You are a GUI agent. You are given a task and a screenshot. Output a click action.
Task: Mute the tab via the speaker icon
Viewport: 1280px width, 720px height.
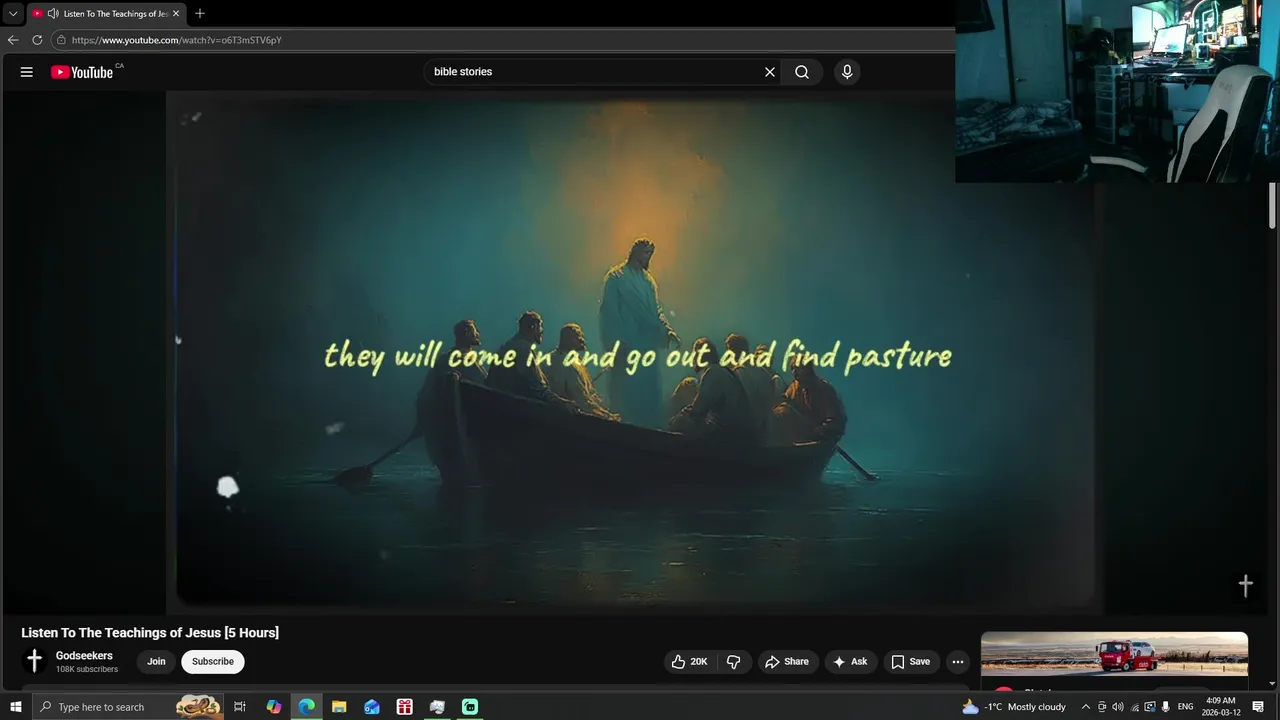point(52,14)
